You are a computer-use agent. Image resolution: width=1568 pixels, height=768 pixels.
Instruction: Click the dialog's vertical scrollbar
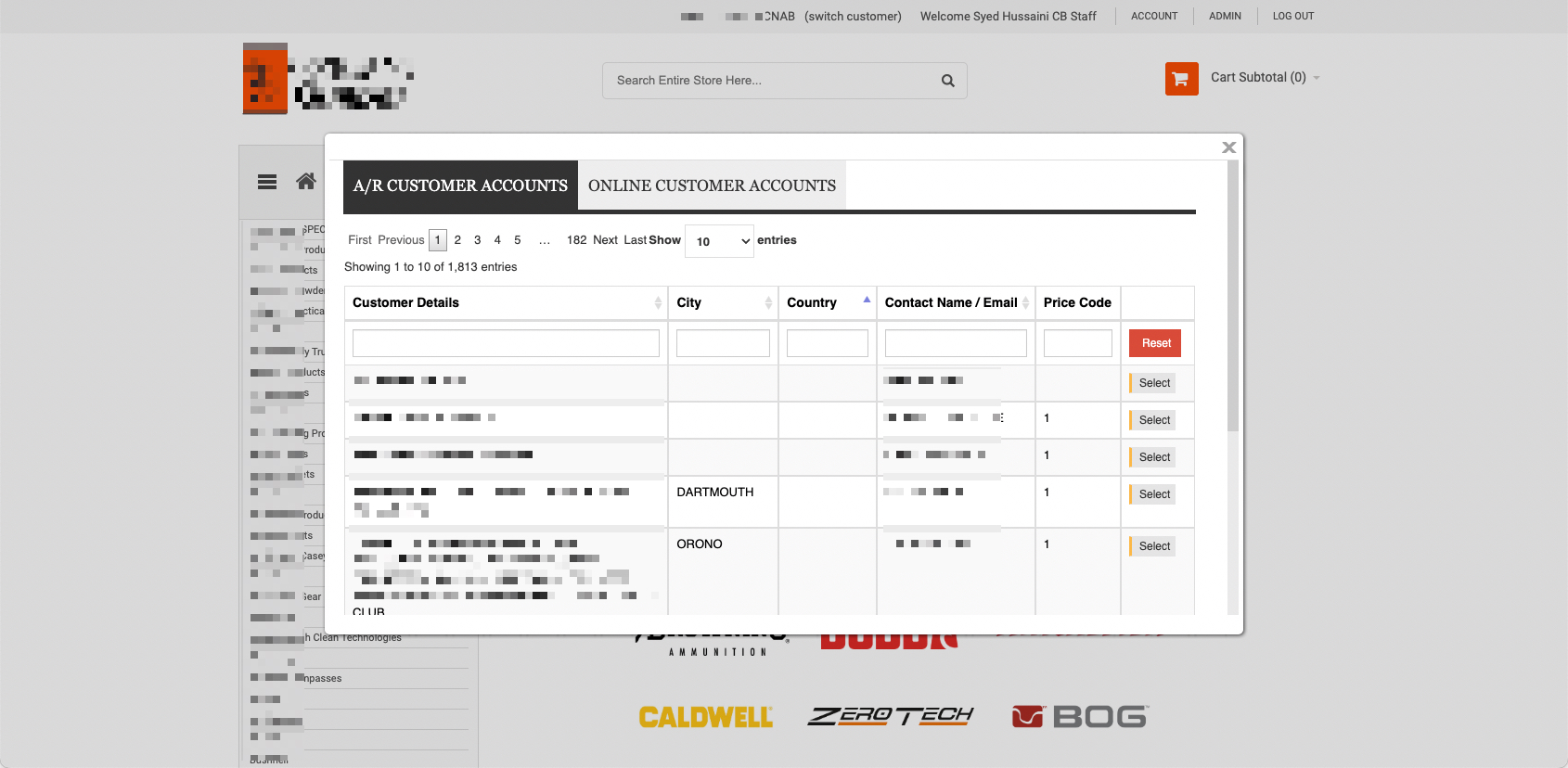tap(1232, 297)
